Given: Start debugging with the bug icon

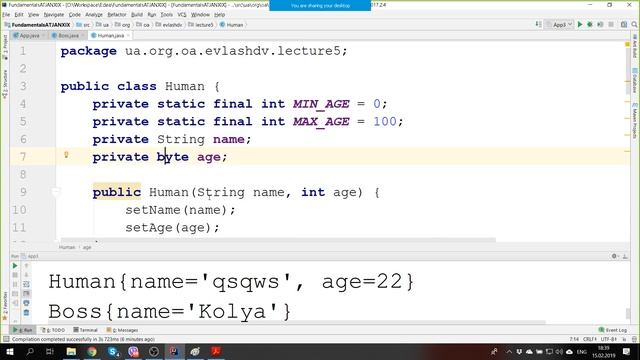Looking at the screenshot, I should [x=590, y=24].
